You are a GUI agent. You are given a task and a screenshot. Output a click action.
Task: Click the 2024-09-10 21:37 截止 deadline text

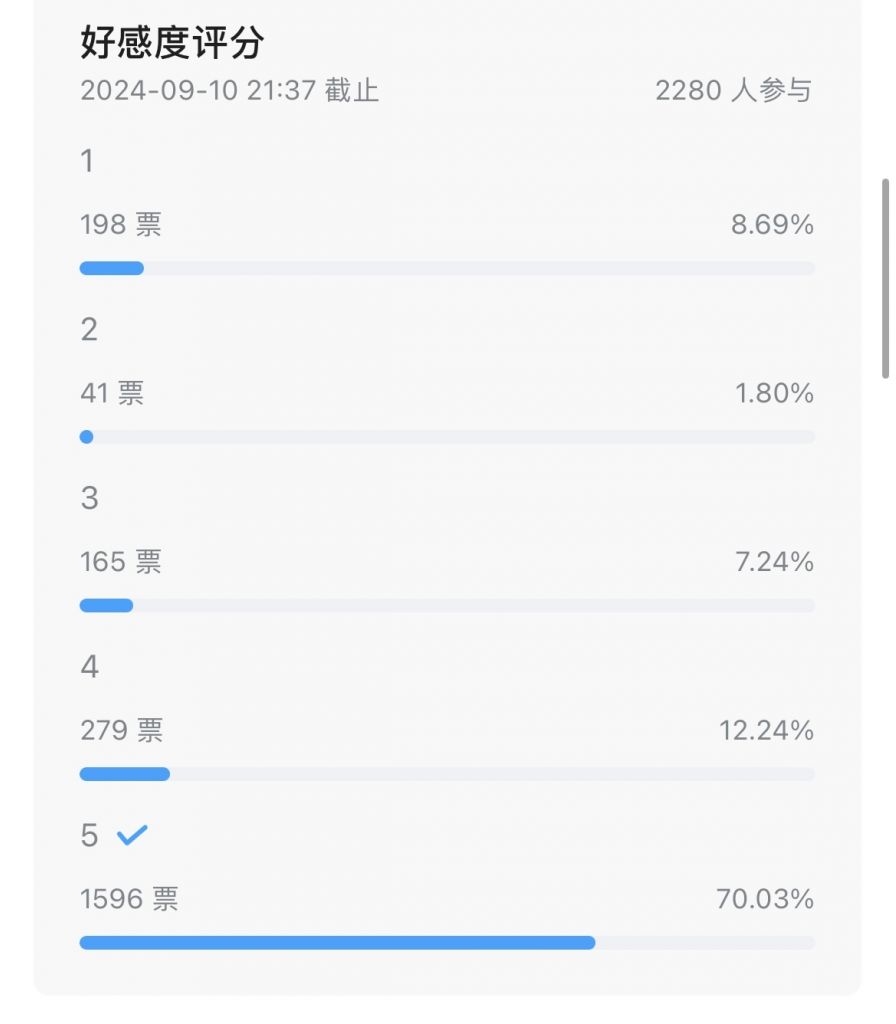tap(229, 90)
